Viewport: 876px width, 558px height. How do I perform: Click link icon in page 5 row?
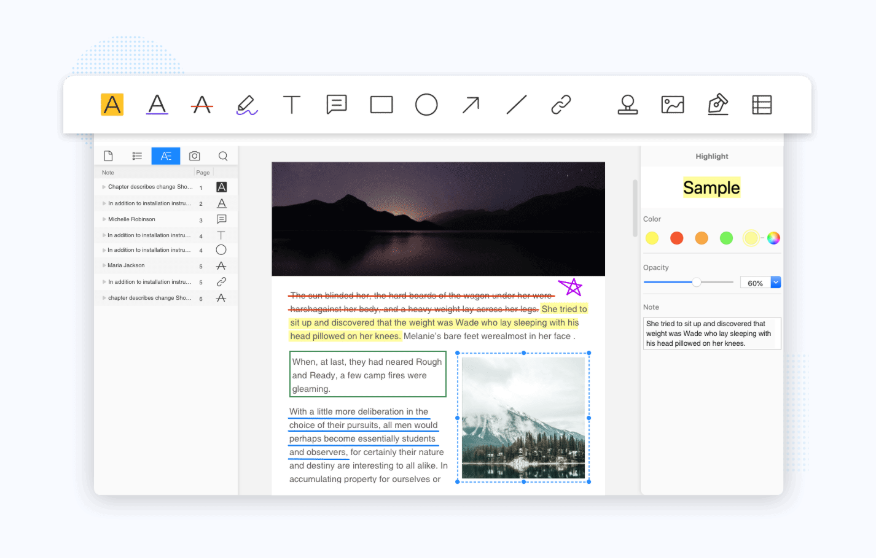point(221,282)
